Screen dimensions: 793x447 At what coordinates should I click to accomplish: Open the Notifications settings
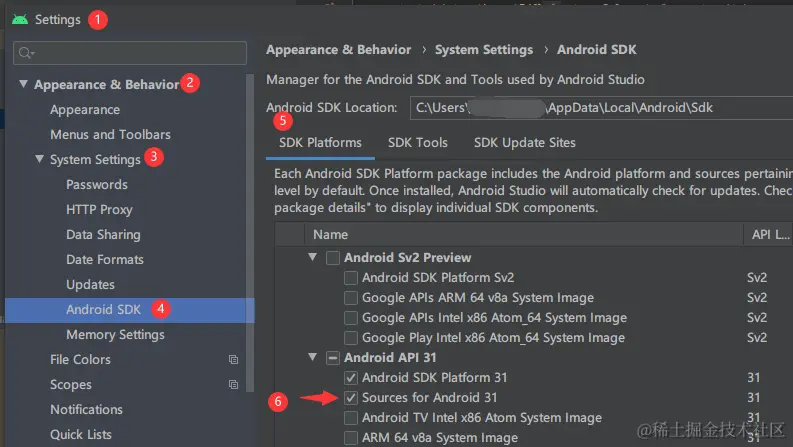tap(86, 410)
